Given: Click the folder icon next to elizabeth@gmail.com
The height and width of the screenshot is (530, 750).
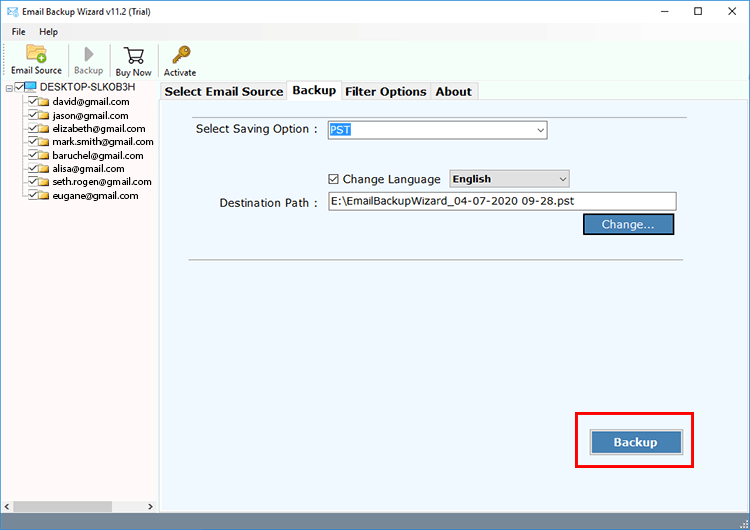Looking at the screenshot, I should point(44,129).
